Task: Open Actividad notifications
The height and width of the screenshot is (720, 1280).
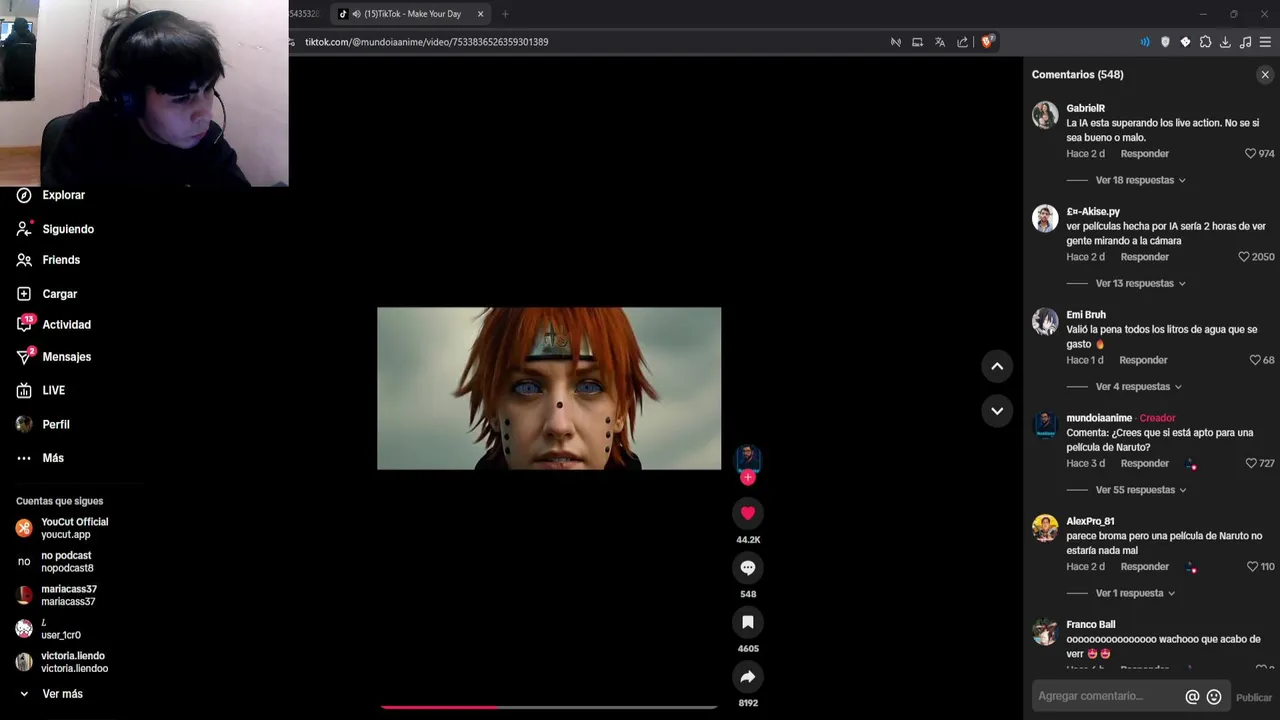Action: click(66, 325)
